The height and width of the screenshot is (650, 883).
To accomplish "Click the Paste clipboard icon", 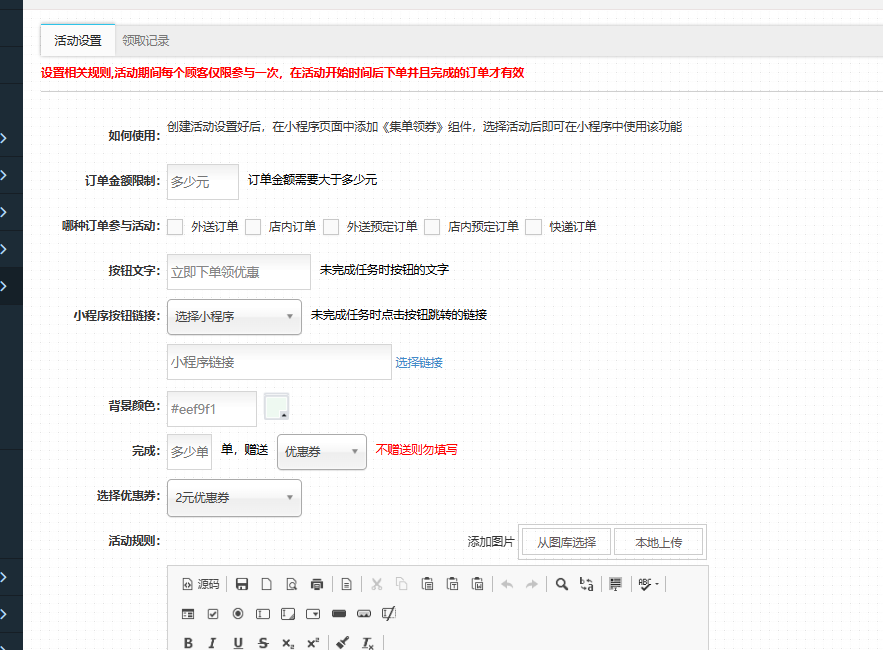I will tap(427, 584).
